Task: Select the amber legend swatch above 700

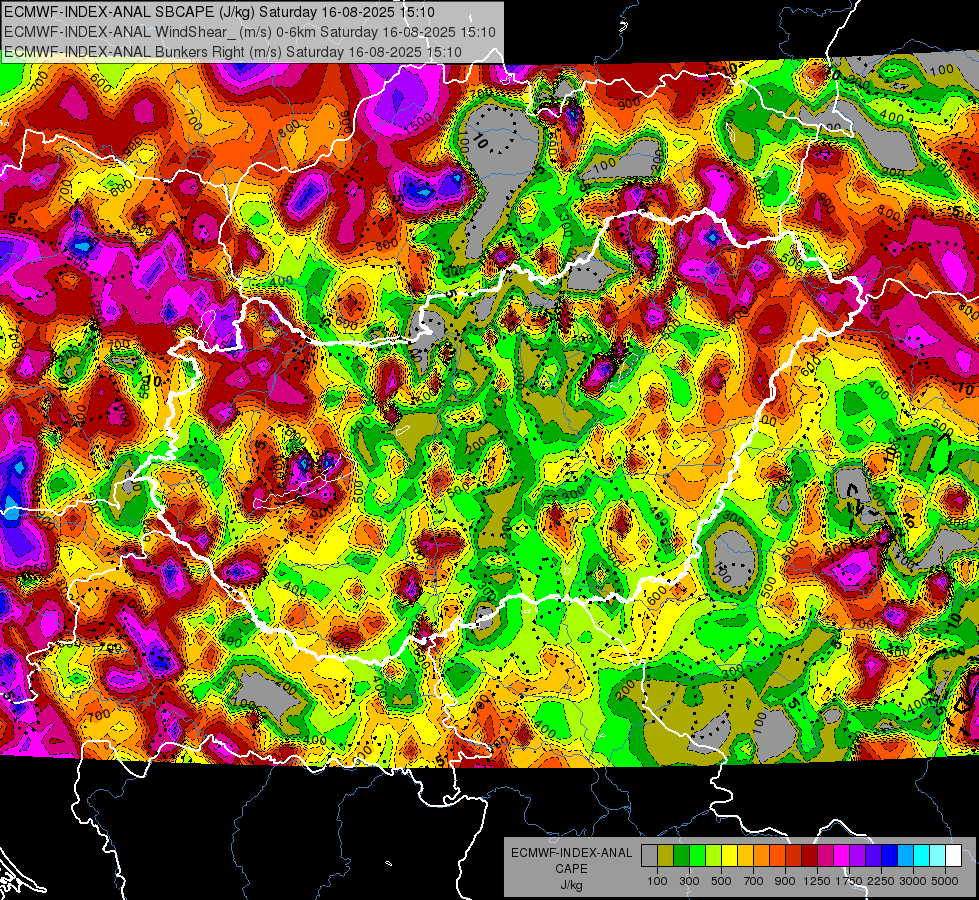Action: [745, 855]
